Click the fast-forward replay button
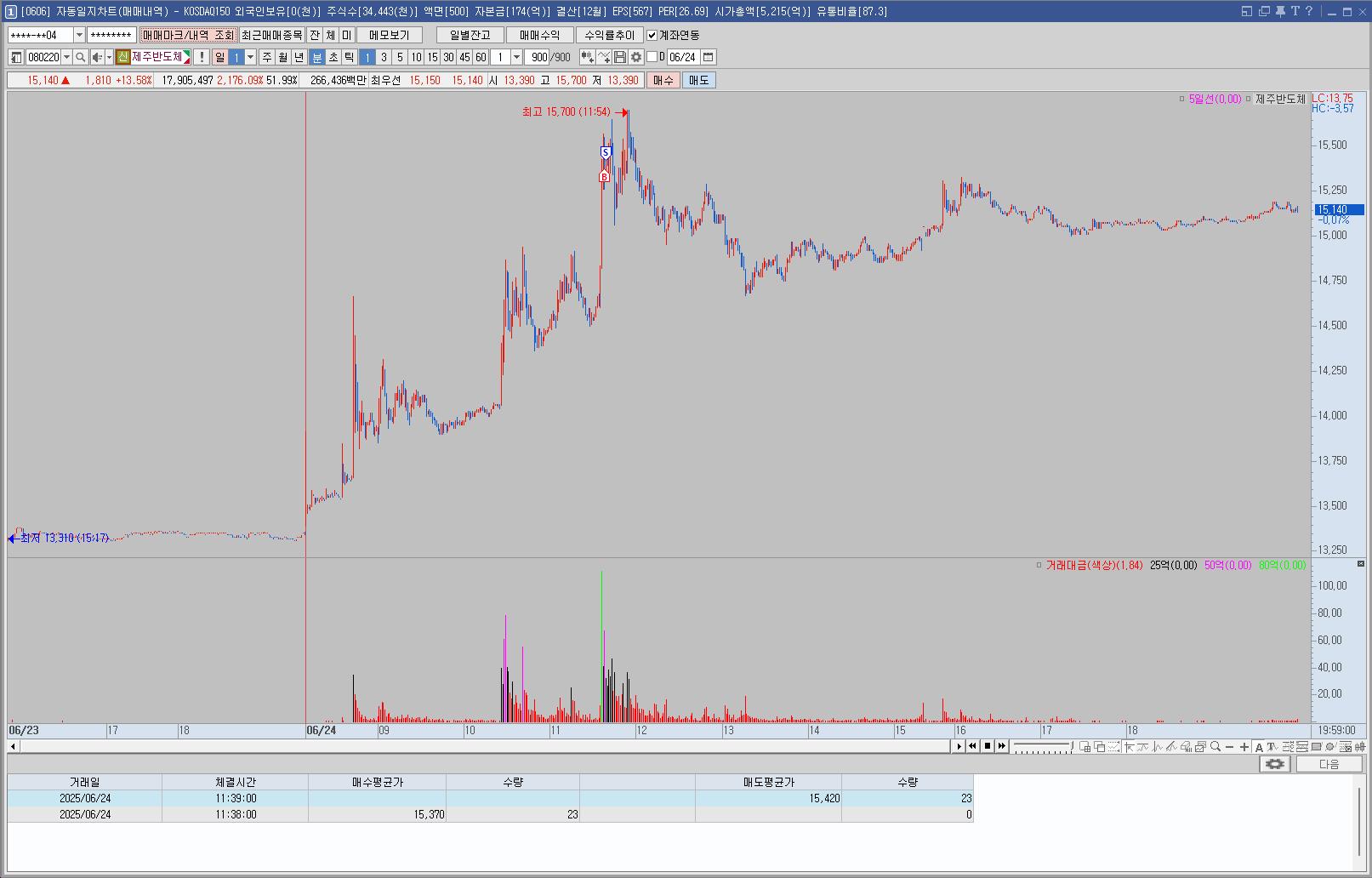Screen dimensions: 1372x878 click(x=1002, y=746)
